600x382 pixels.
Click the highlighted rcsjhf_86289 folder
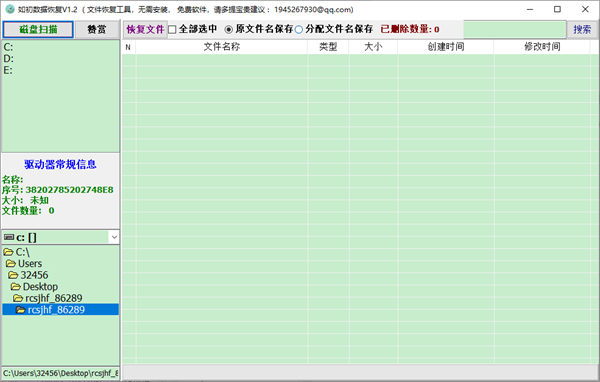(x=60, y=309)
